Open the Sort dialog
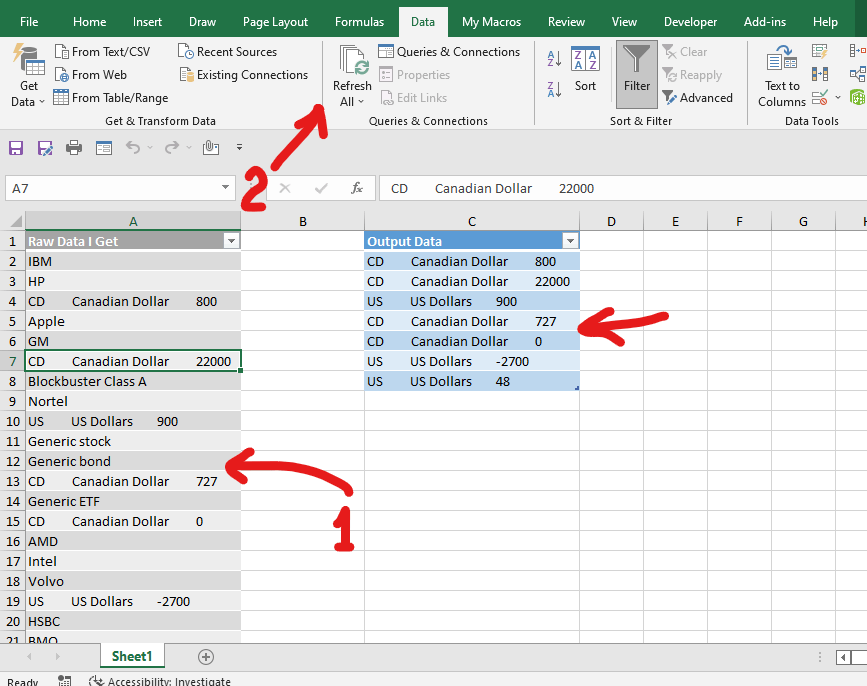867x686 pixels. pos(585,70)
